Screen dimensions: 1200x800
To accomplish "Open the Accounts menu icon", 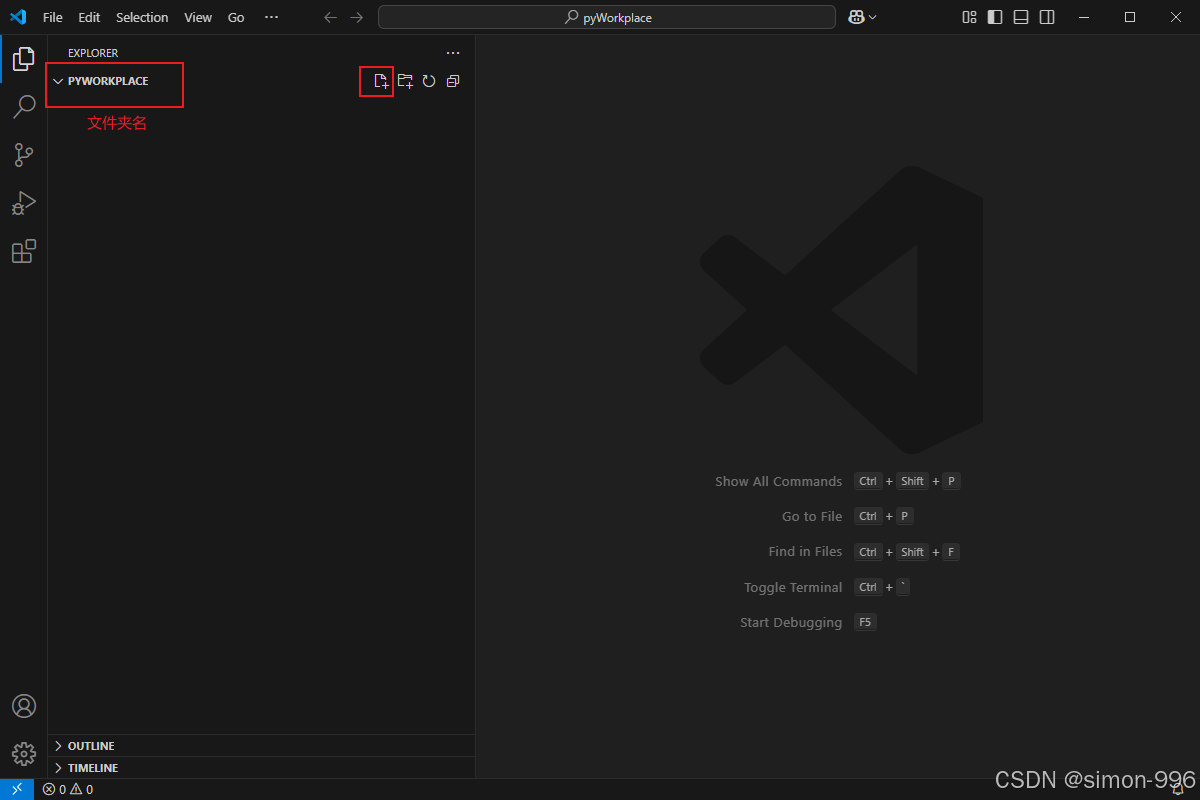I will click(x=24, y=706).
